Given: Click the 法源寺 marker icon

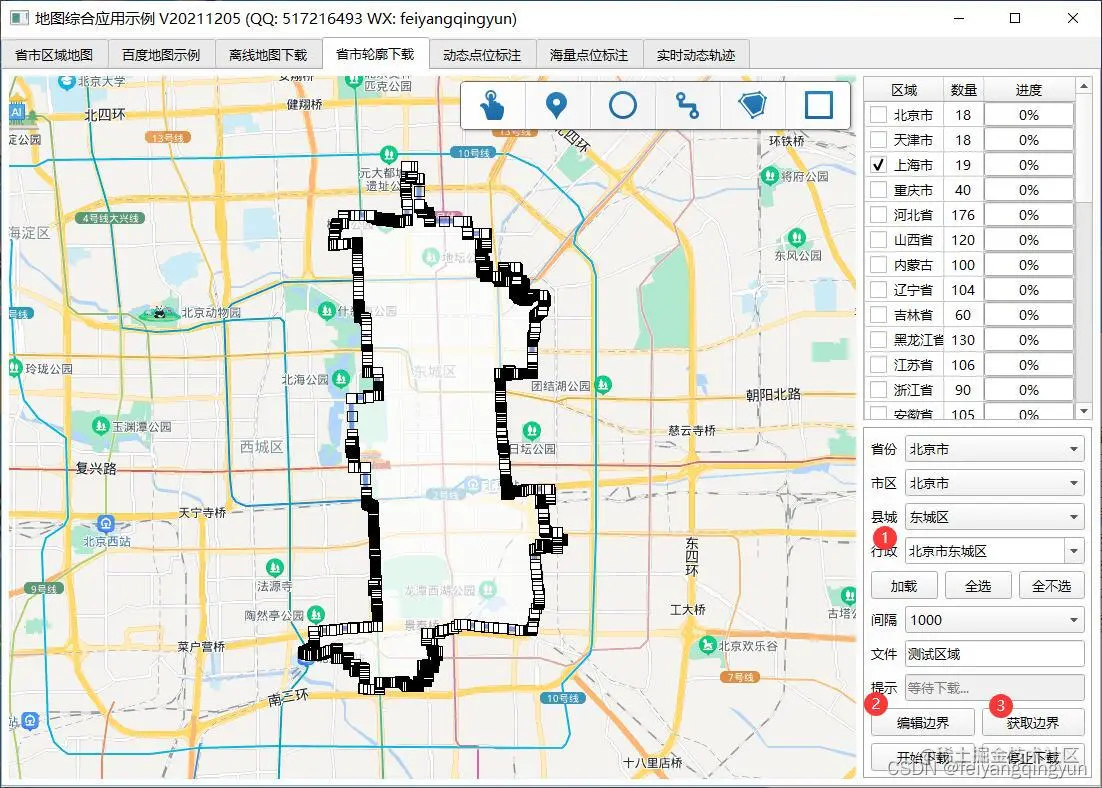Looking at the screenshot, I should (275, 567).
